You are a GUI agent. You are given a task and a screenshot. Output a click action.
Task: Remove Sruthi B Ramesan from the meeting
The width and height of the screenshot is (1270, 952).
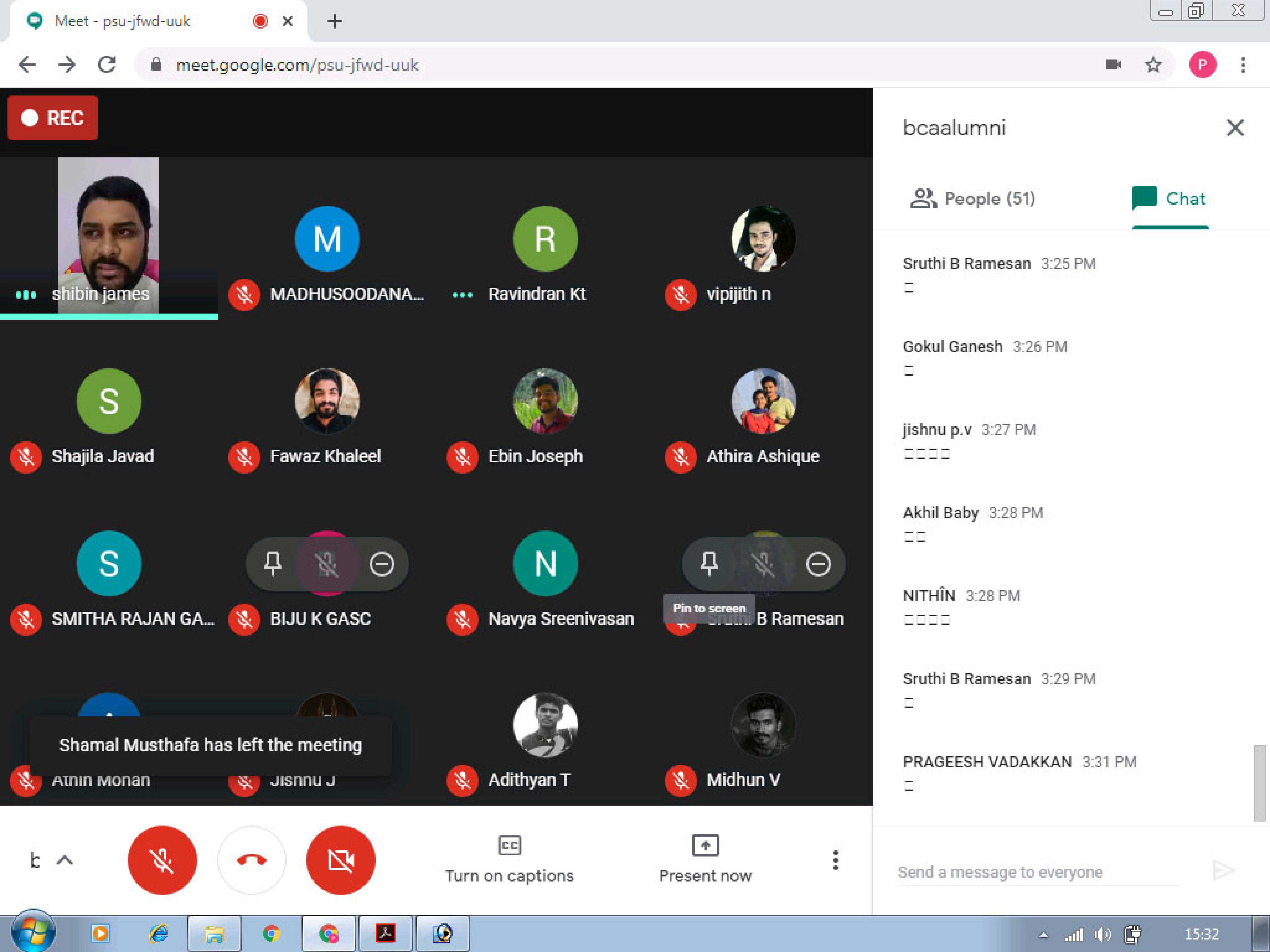click(x=818, y=563)
